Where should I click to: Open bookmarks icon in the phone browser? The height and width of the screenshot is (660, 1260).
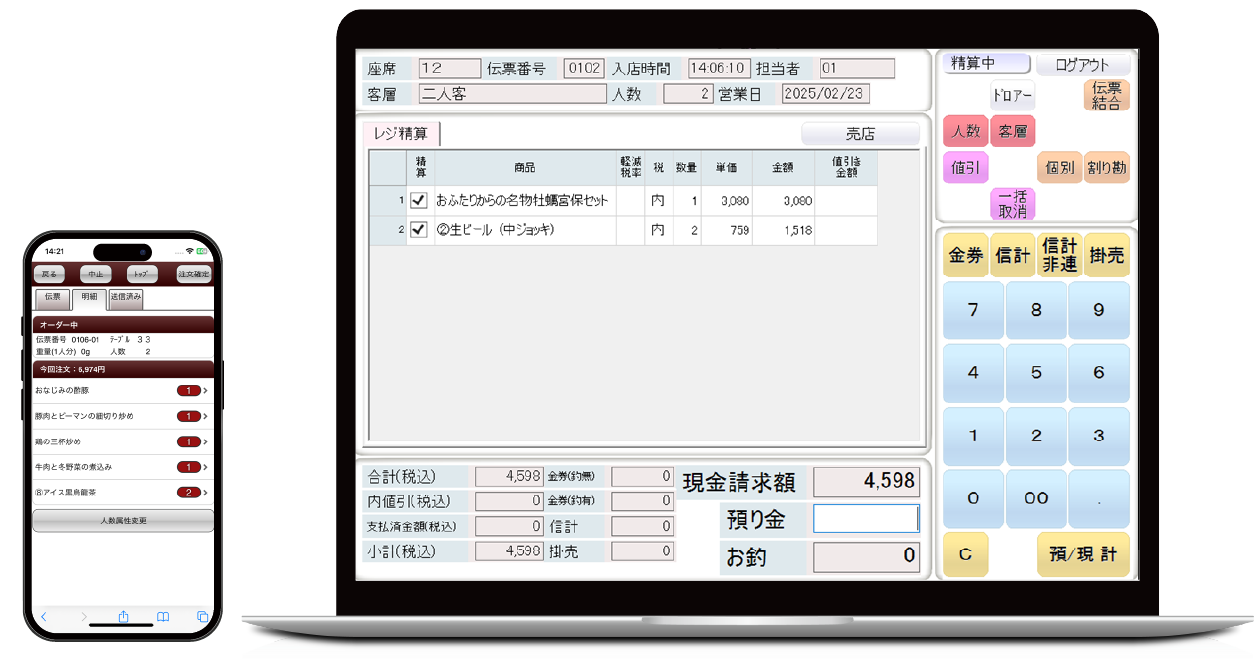[x=162, y=617]
